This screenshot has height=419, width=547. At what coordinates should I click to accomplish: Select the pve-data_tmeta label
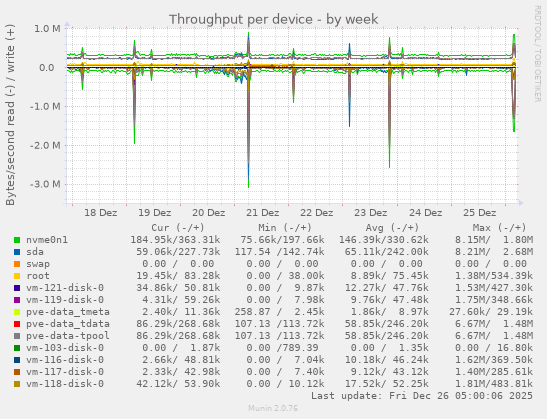pos(68,312)
